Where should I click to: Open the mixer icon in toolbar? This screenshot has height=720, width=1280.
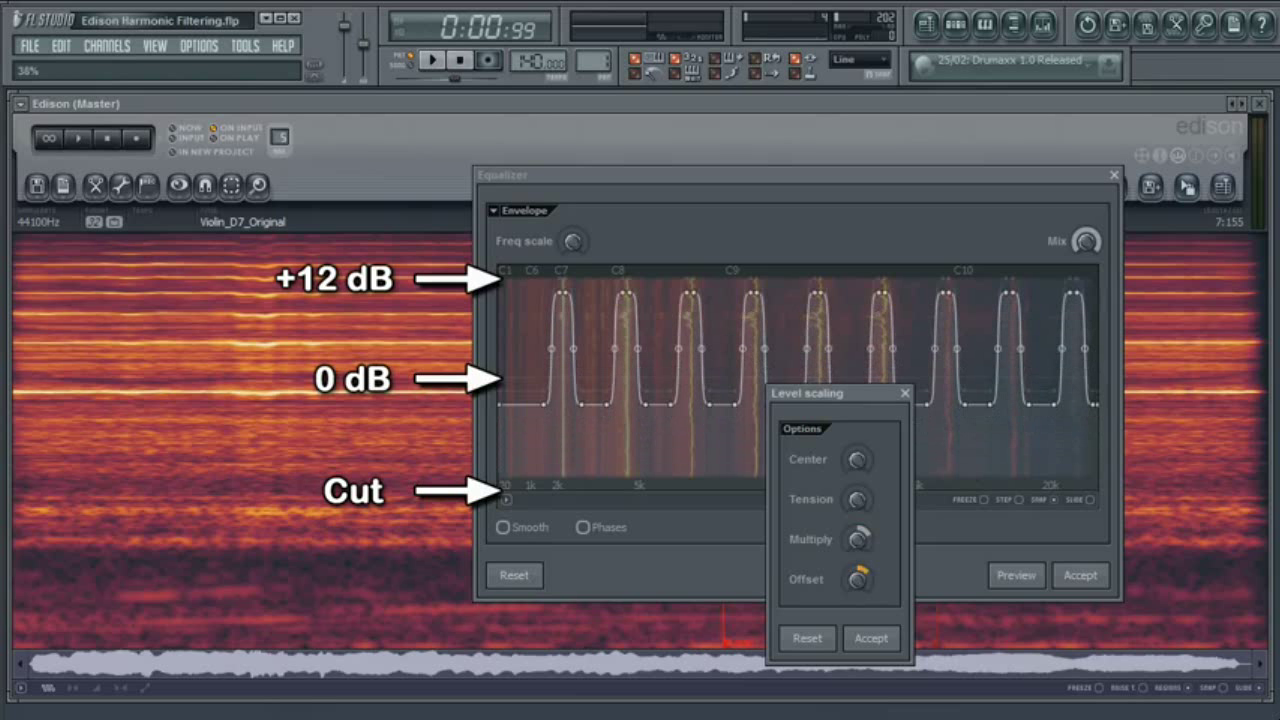point(1043,24)
